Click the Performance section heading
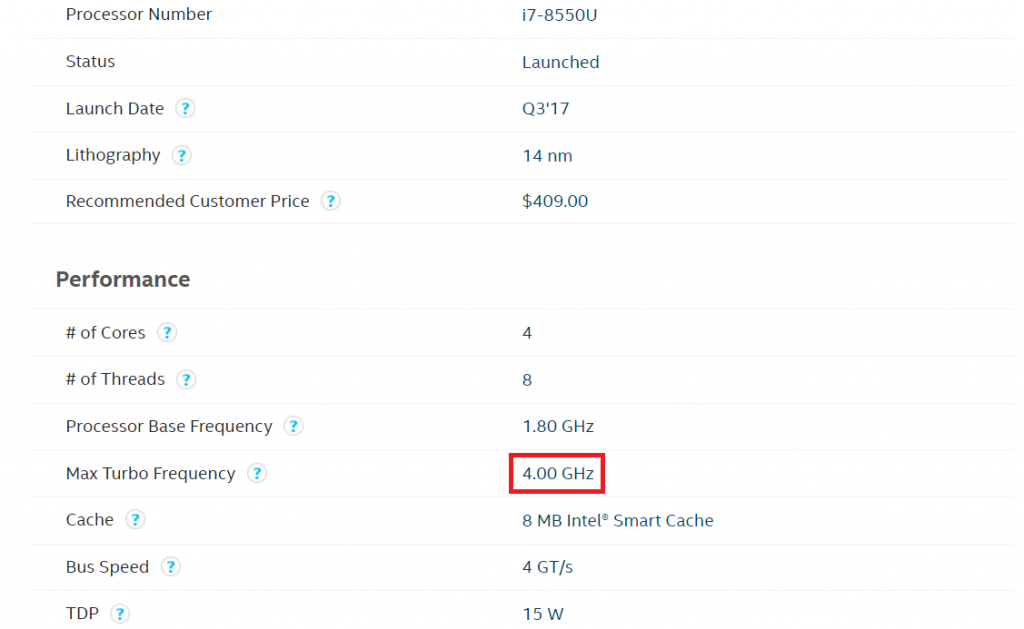The width and height of the screenshot is (1024, 629). pyautogui.click(x=123, y=279)
